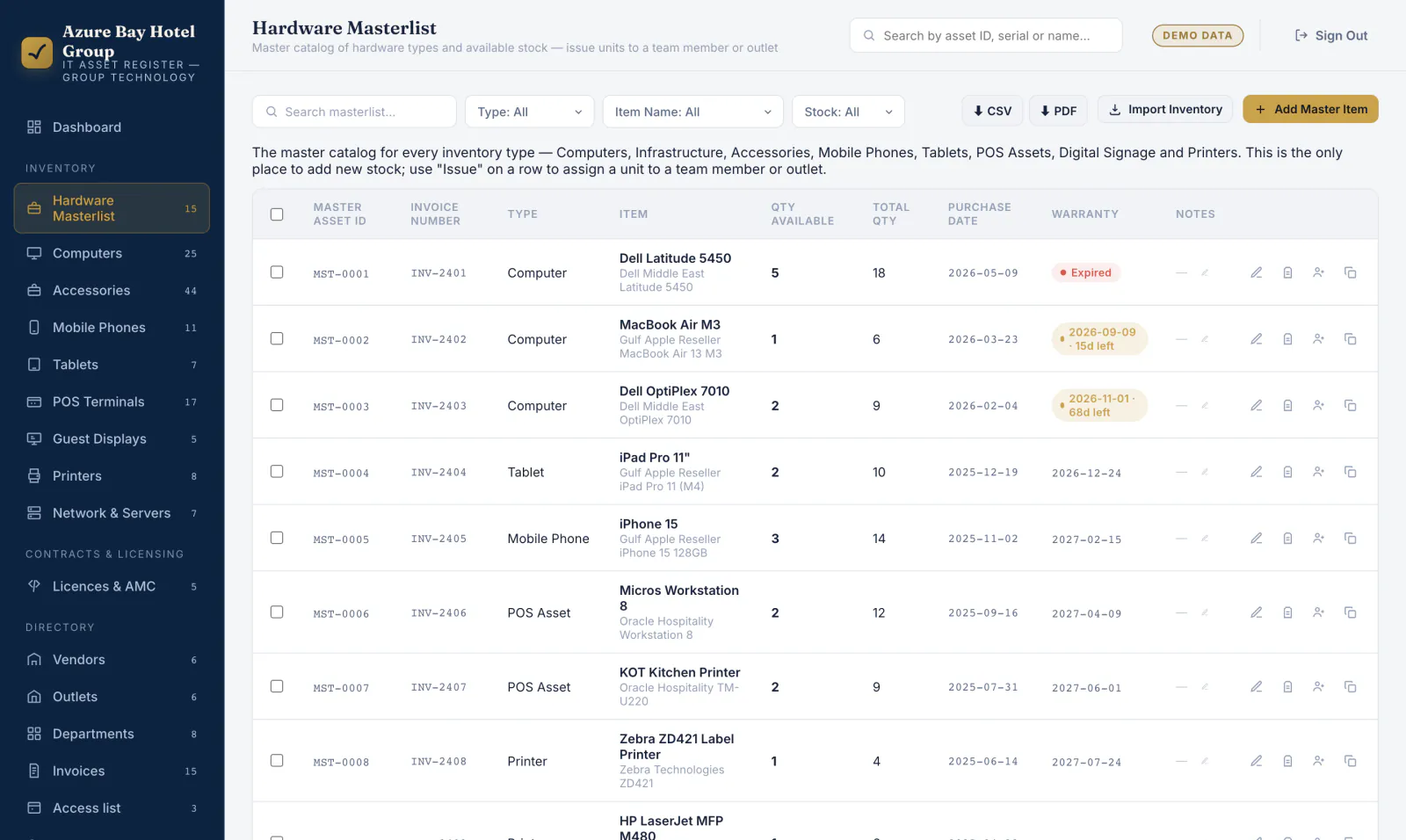This screenshot has height=840, width=1406.
Task: Tick the checkbox for MST-0003
Action: pos(277,405)
